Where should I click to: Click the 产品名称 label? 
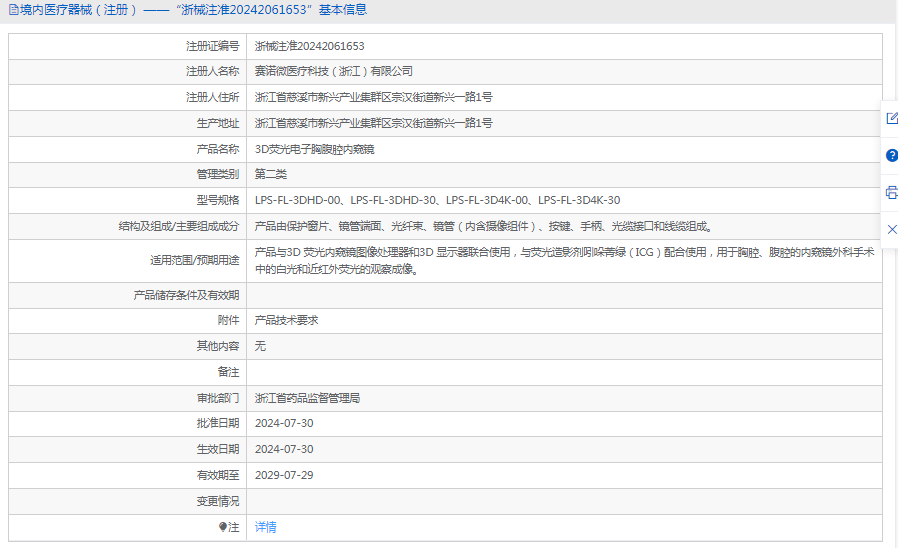218,149
